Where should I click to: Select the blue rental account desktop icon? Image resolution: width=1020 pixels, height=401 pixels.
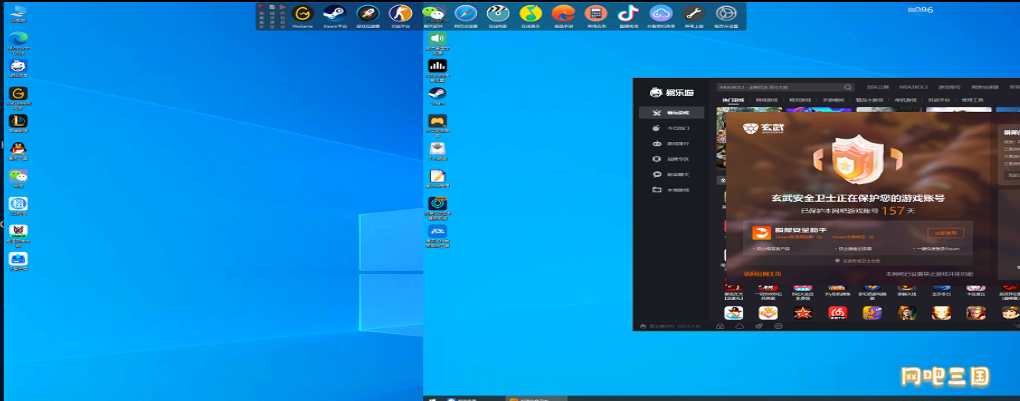tap(18, 204)
